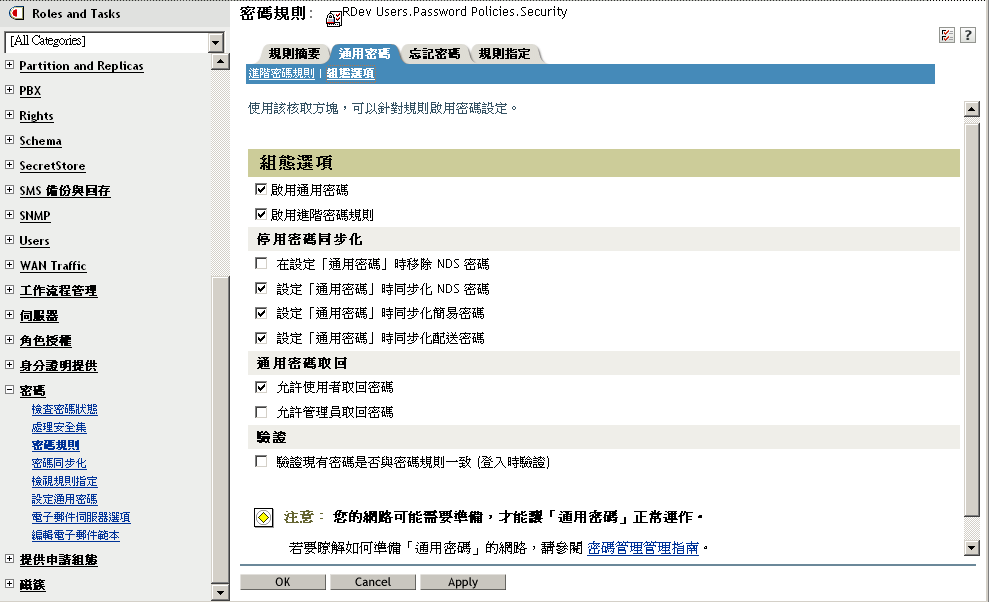Open the All Categories dropdown
989x602 pixels.
[216, 42]
